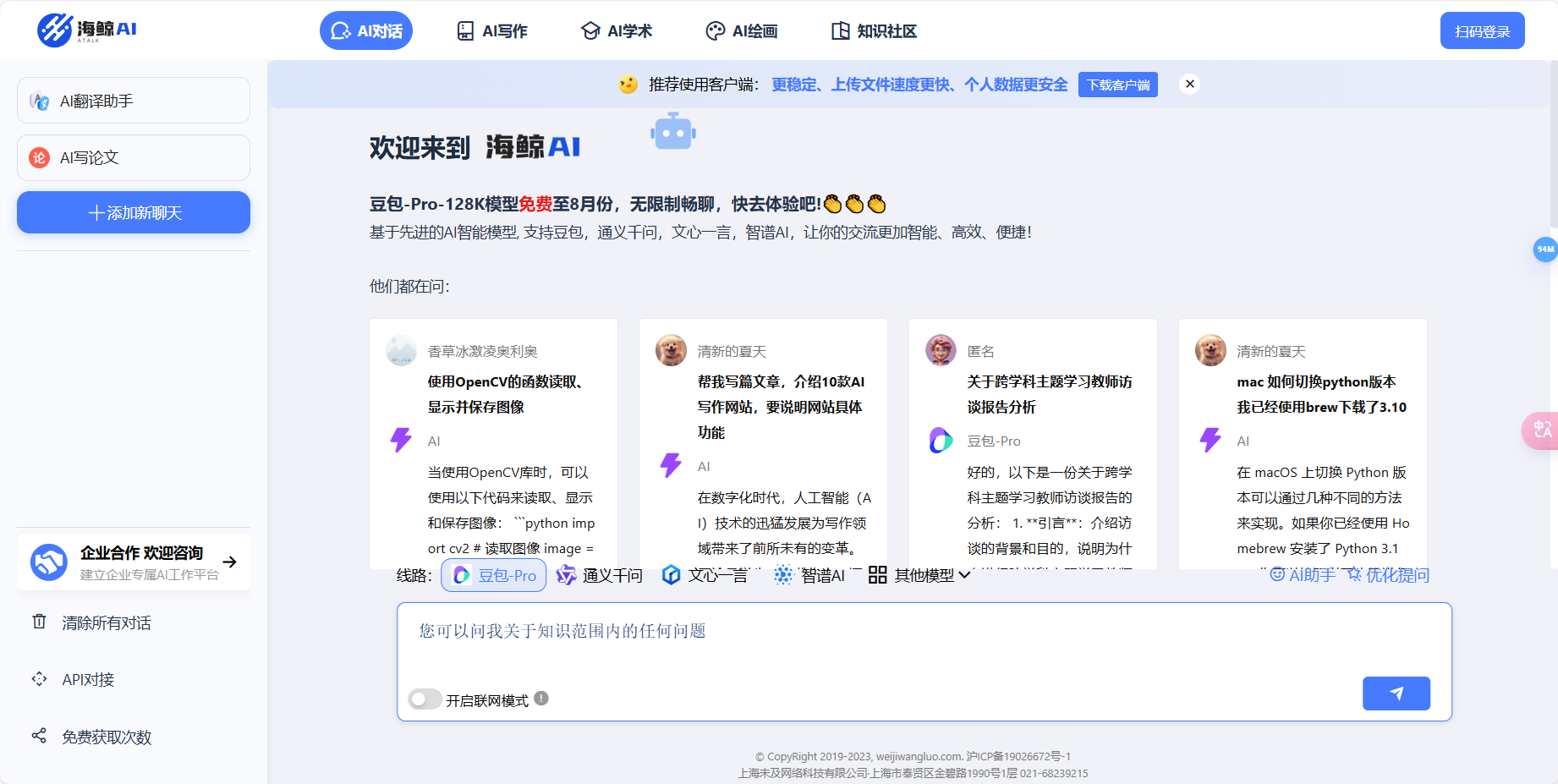Enable 开启联网模式 switch
1558x784 pixels.
point(425,699)
